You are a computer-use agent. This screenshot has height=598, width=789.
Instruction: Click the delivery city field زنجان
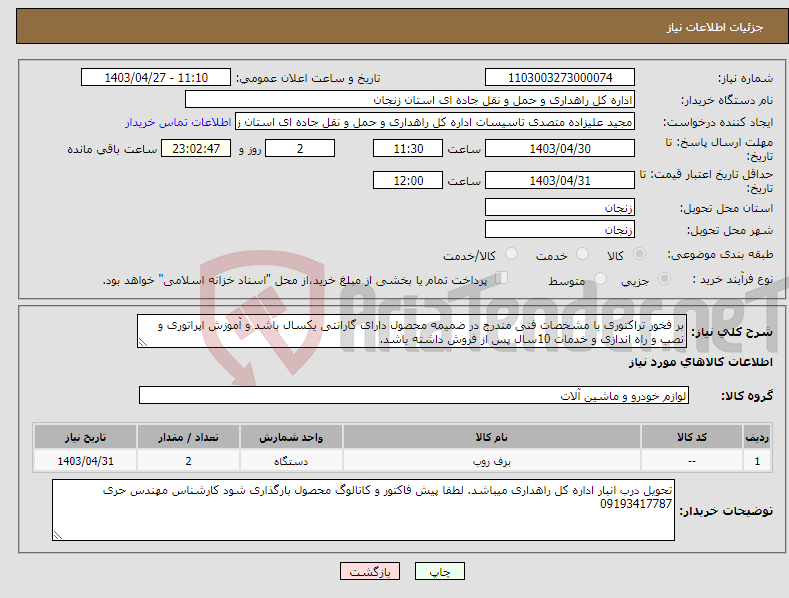coord(560,230)
